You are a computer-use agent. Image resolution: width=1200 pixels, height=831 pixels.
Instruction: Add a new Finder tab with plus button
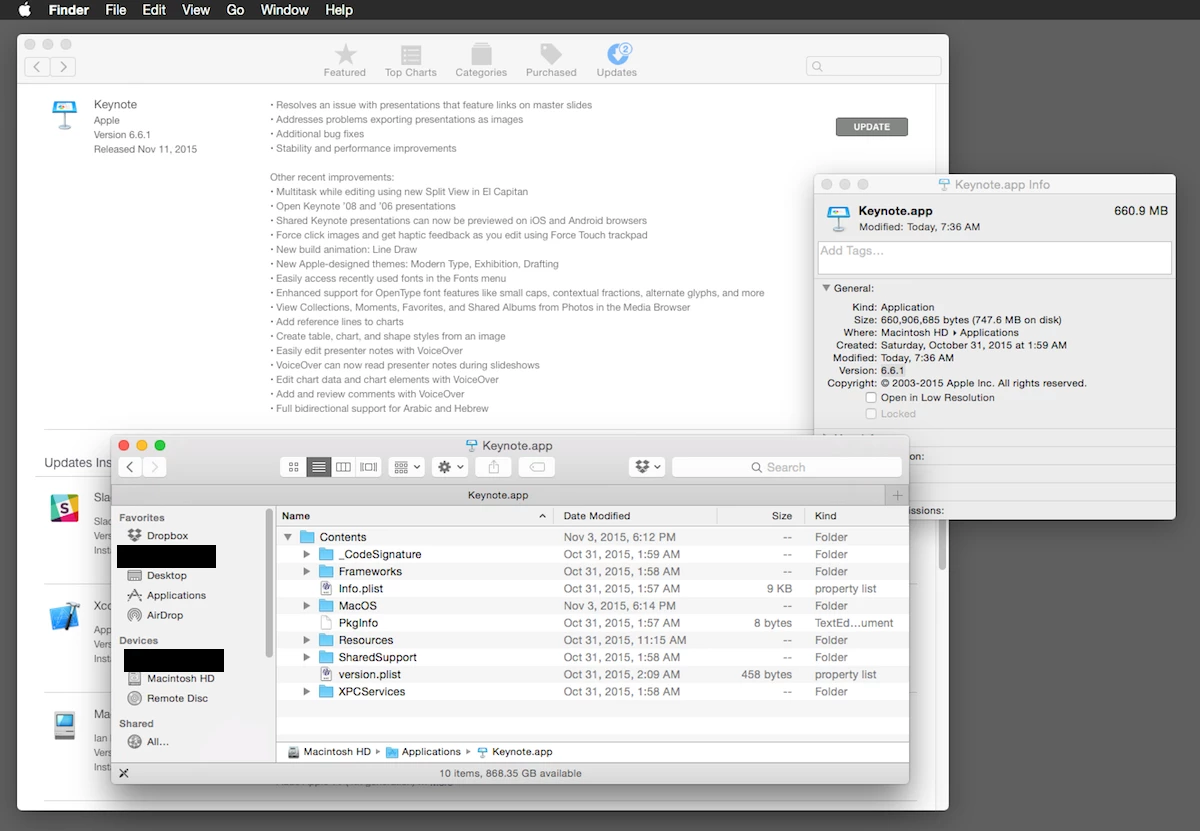897,495
